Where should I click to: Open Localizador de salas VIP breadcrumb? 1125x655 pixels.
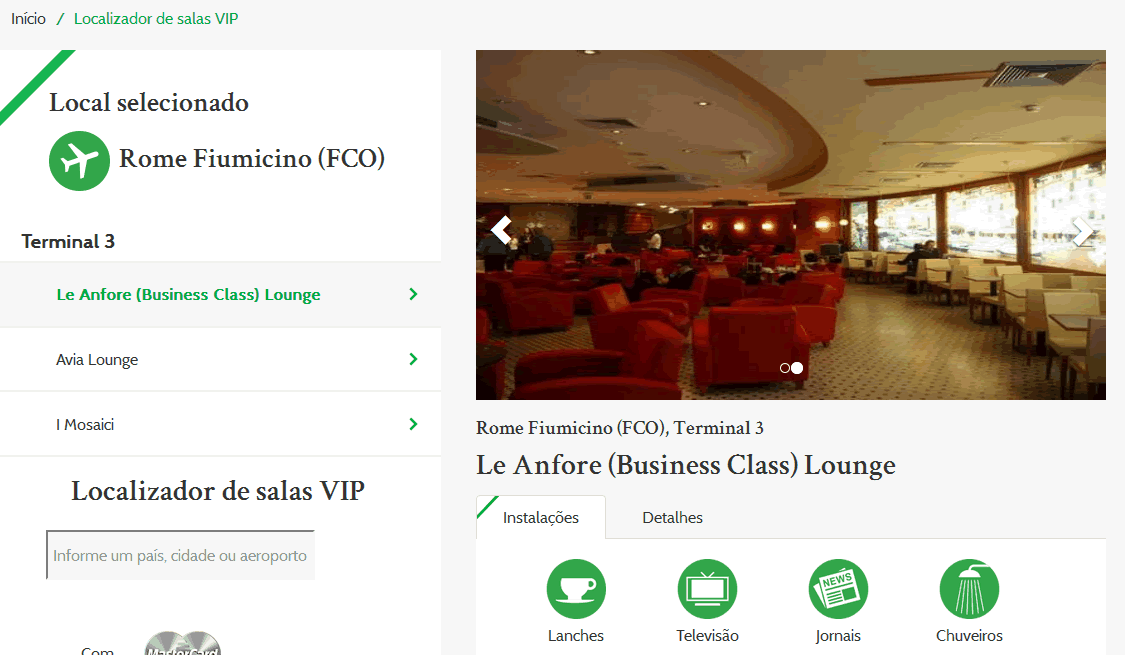click(x=156, y=19)
